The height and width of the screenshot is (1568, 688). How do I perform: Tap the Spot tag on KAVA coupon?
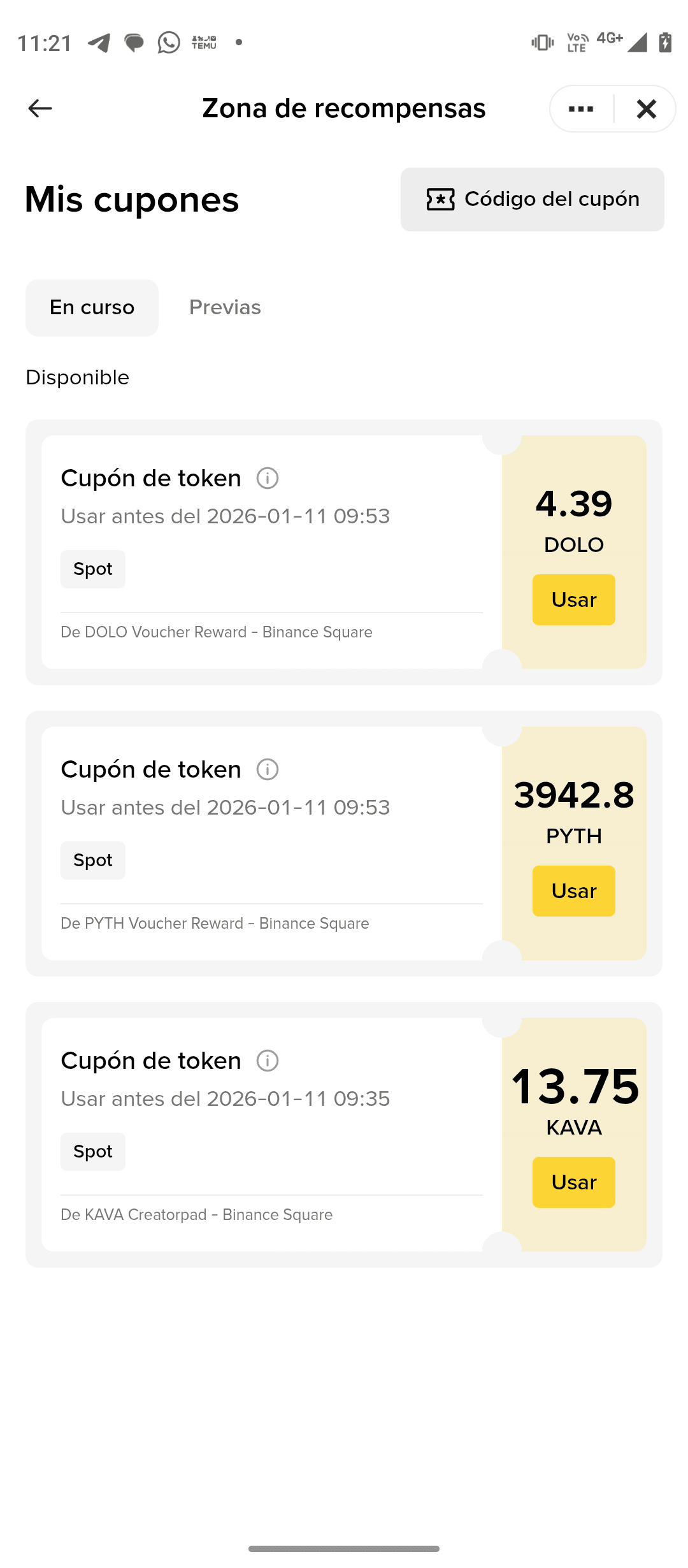93,1152
